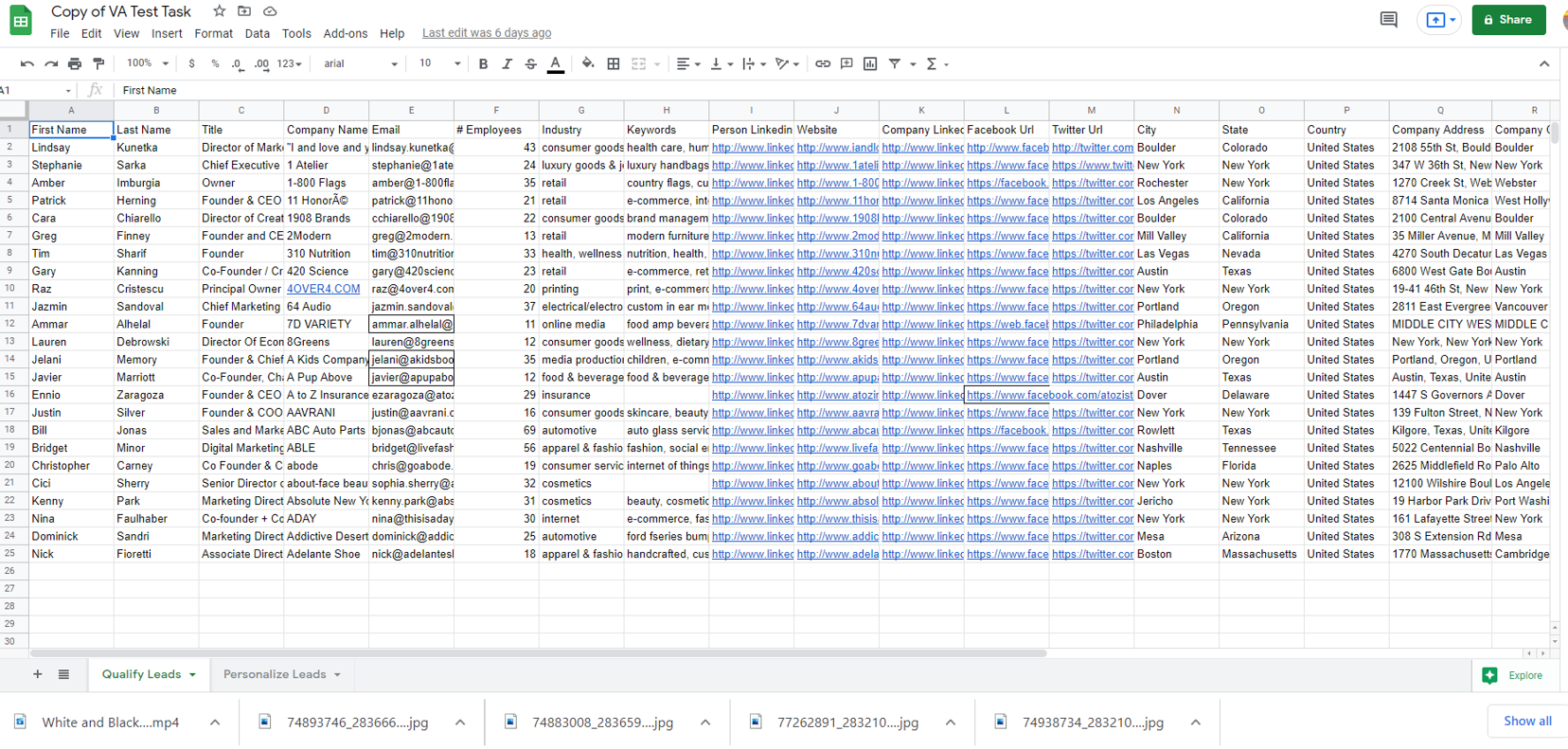Open the font size dropdown showing 10
Viewport: 1568px width, 749px height.
pos(439,63)
